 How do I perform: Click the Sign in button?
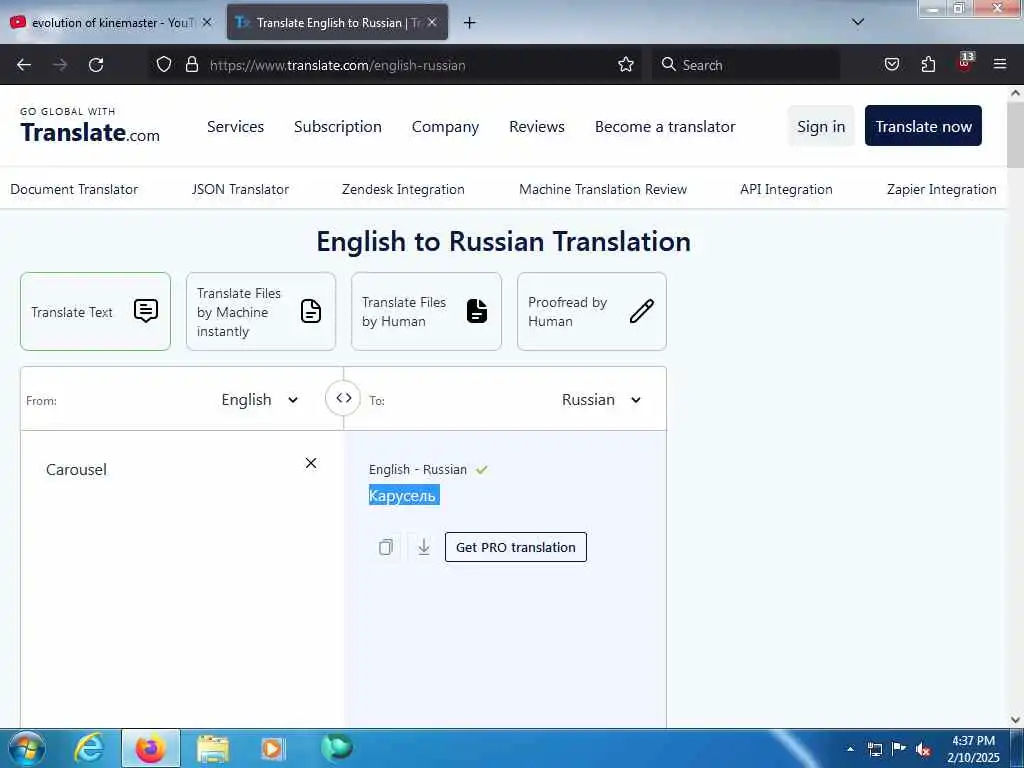pos(821,126)
